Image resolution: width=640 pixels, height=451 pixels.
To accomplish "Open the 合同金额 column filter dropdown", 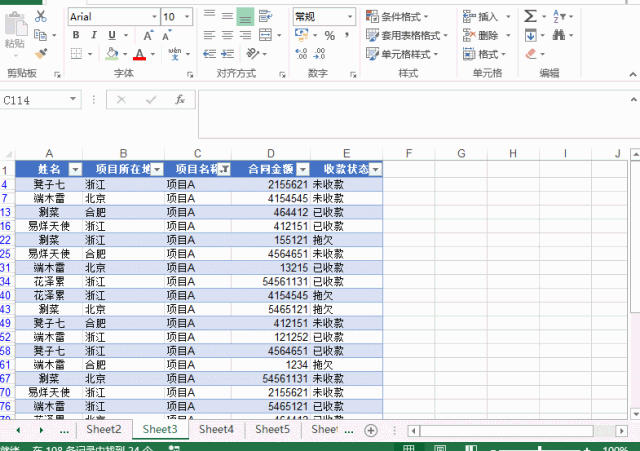I will [x=303, y=169].
